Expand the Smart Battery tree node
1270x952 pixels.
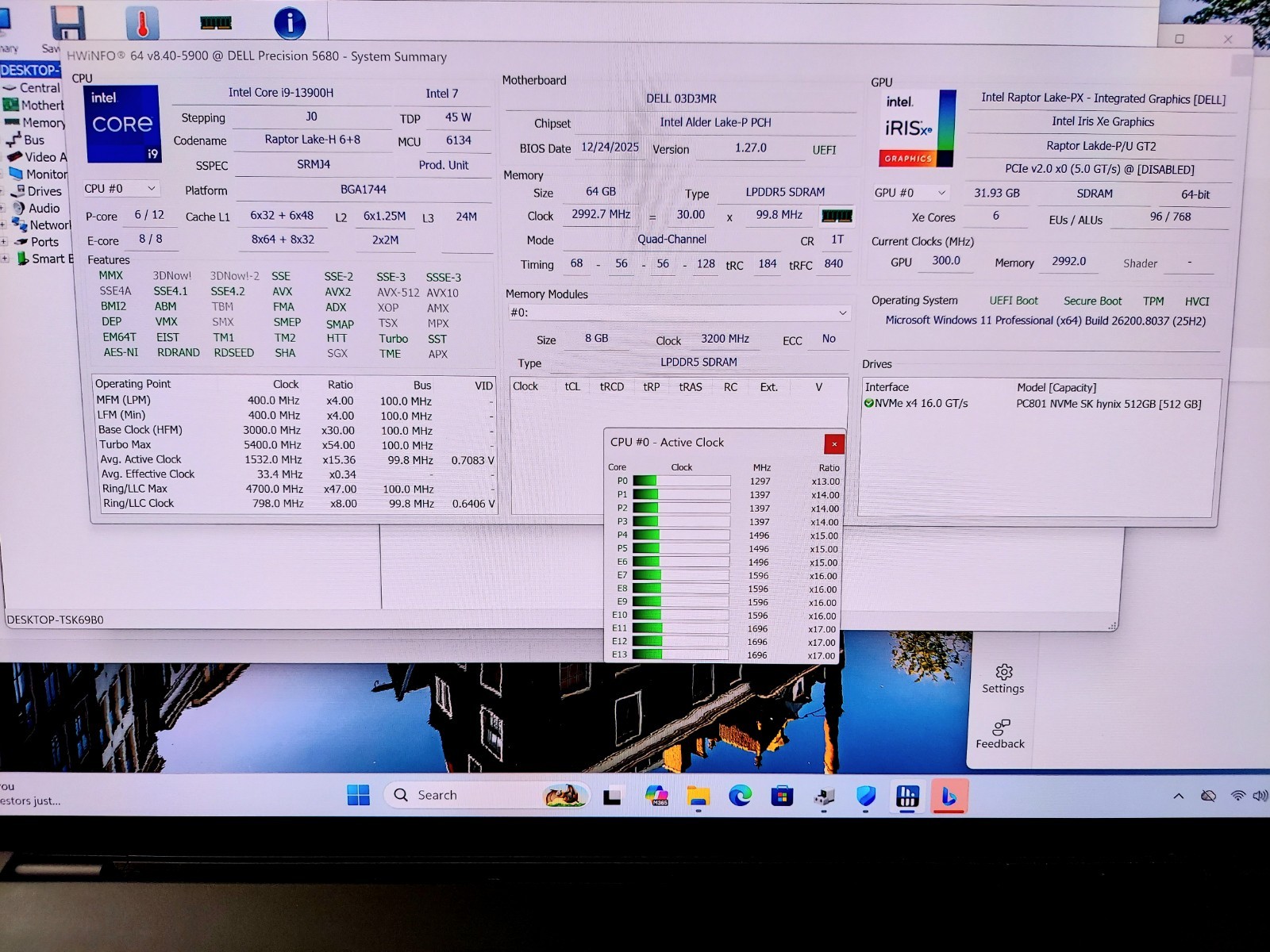click(x=4, y=259)
